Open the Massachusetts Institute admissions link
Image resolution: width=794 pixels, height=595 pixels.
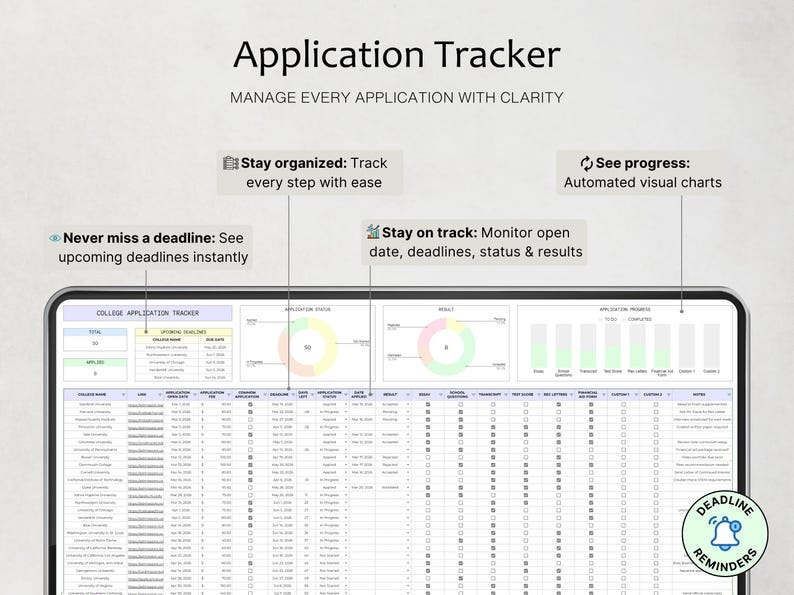tap(146, 420)
